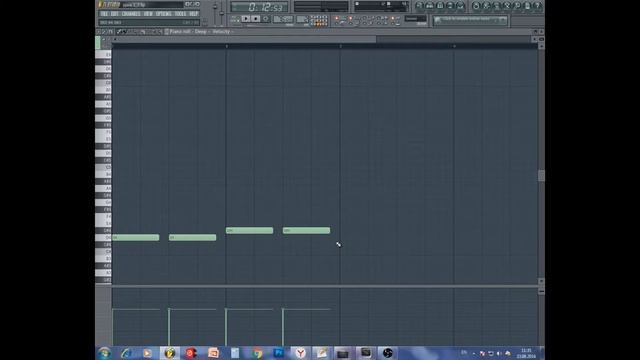Click the tempo display

[283, 19]
